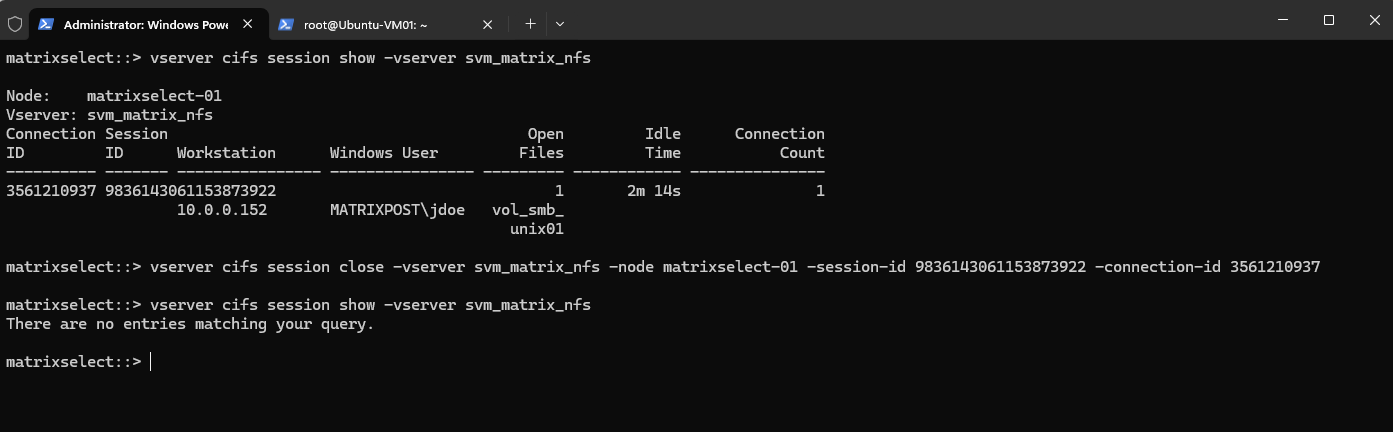Click connection ID 3561210937 in the table row
1393x432 pixels.
point(51,190)
